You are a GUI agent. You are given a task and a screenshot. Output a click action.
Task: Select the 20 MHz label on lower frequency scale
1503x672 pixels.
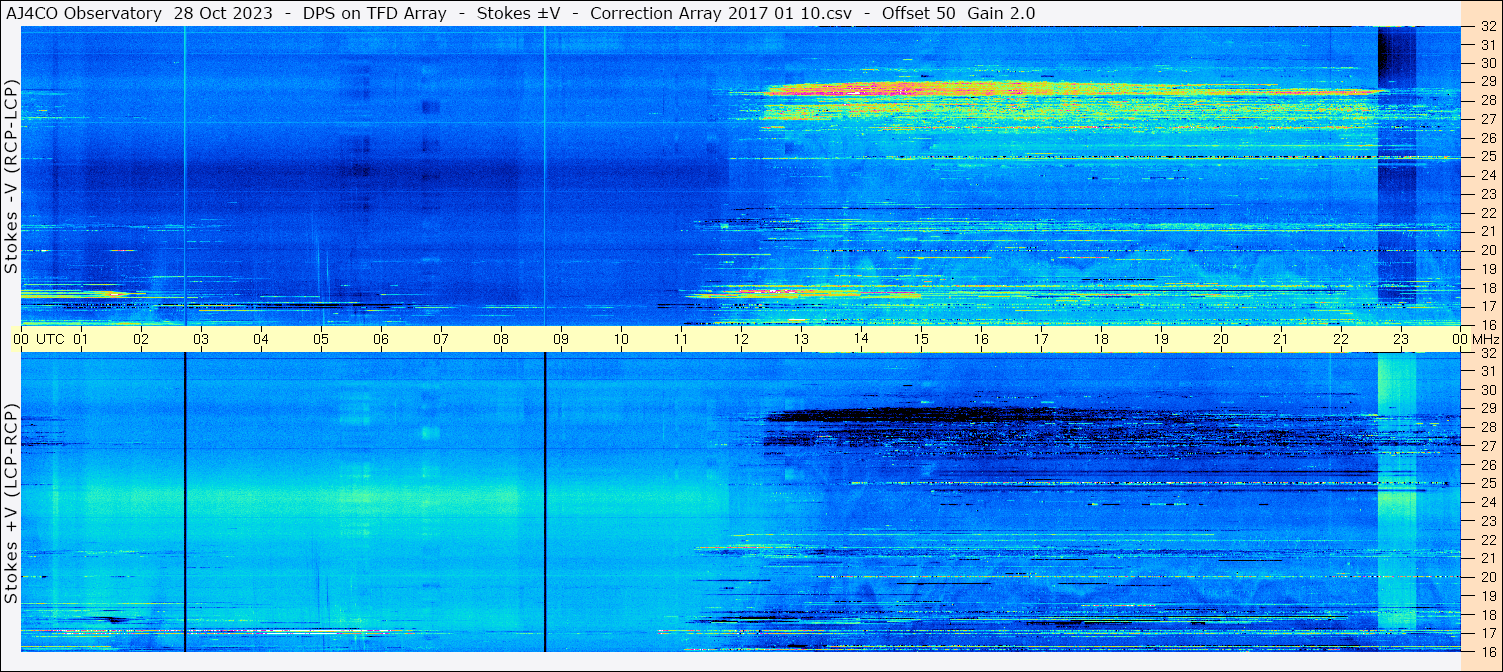tap(1488, 576)
